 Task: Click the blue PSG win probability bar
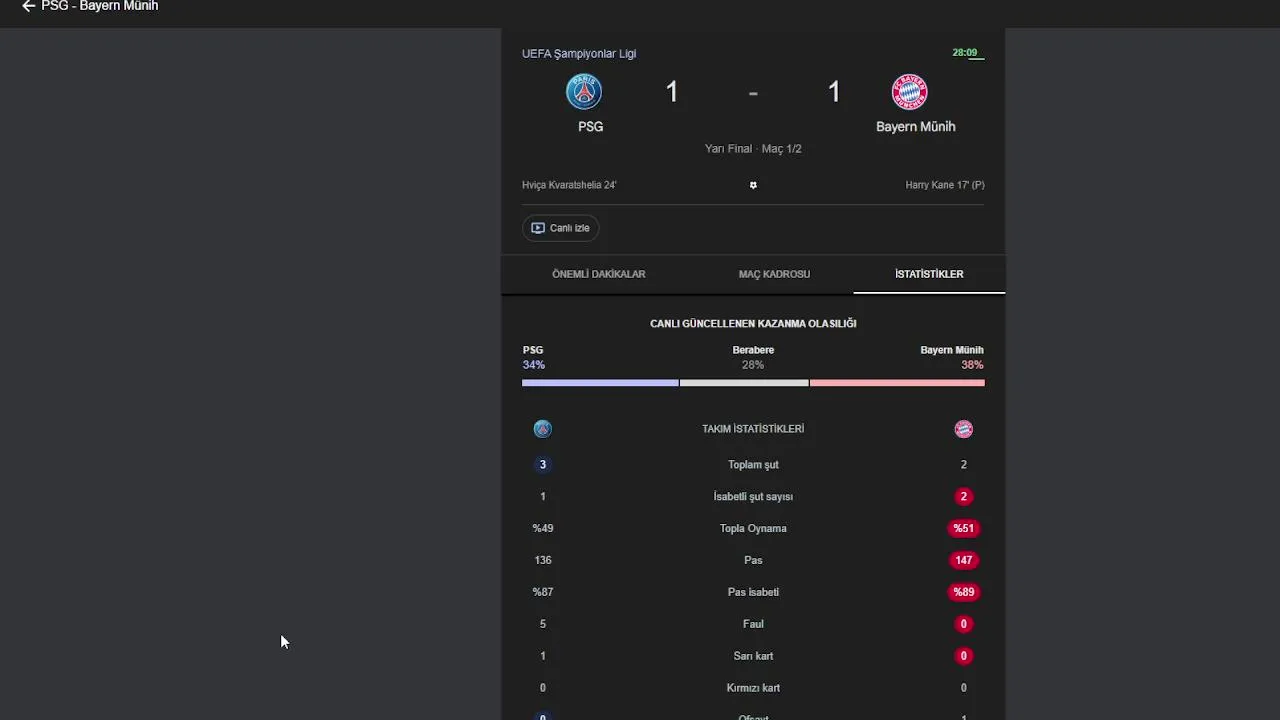click(x=600, y=383)
